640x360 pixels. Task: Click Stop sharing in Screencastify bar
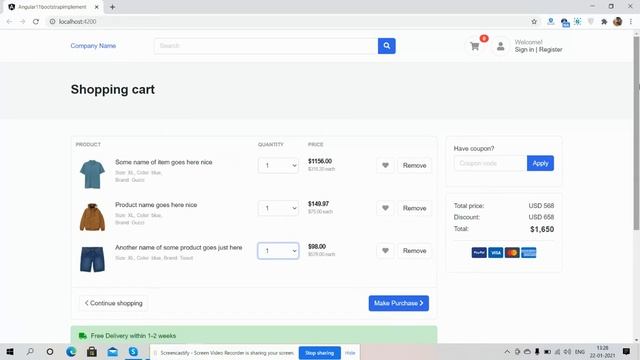[x=320, y=353]
